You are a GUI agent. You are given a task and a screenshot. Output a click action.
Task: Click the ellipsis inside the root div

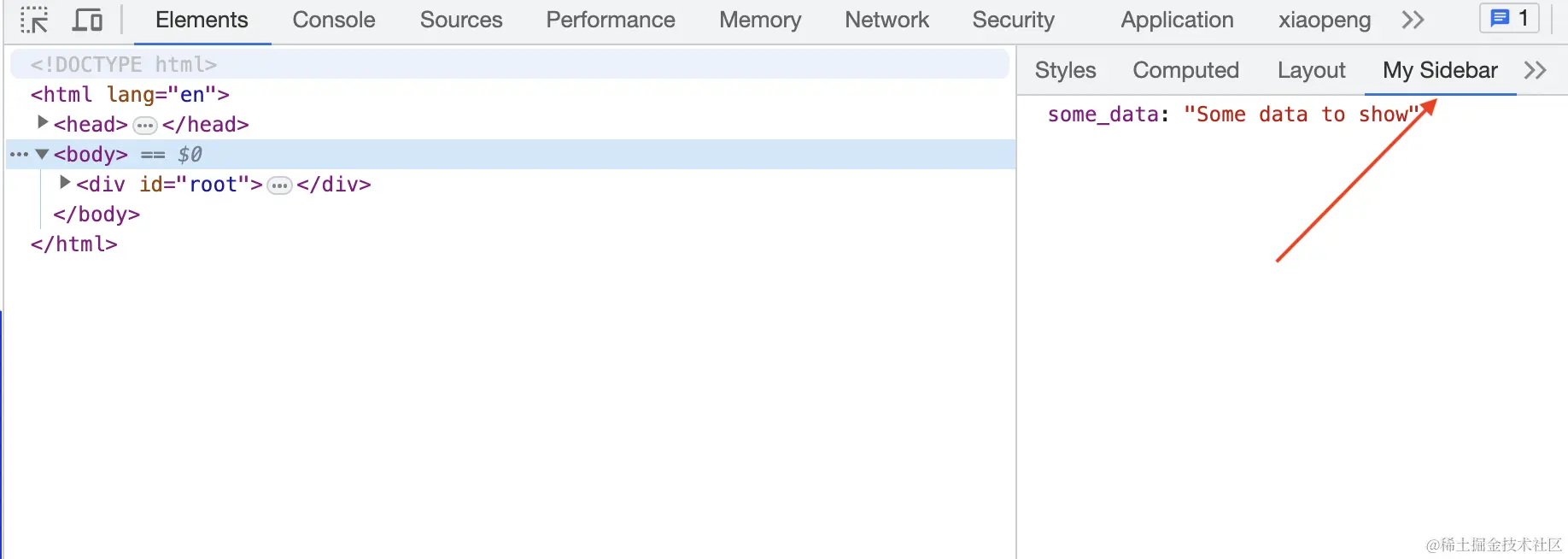pyautogui.click(x=278, y=185)
